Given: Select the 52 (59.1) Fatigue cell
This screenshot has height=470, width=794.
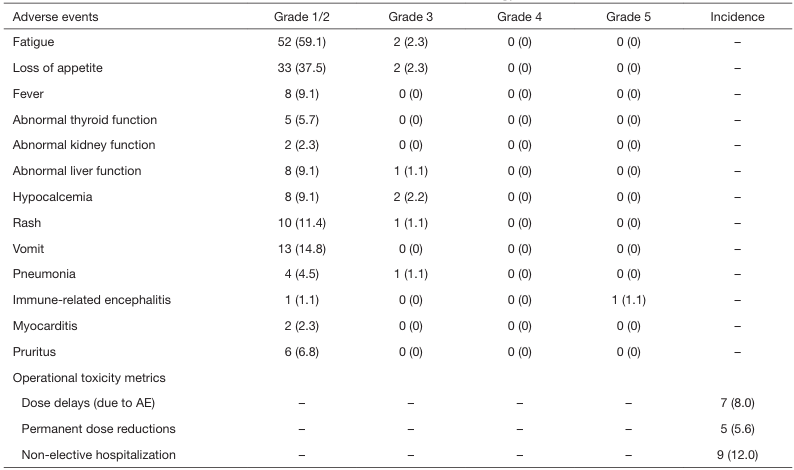Looking at the screenshot, I should coord(301,42).
